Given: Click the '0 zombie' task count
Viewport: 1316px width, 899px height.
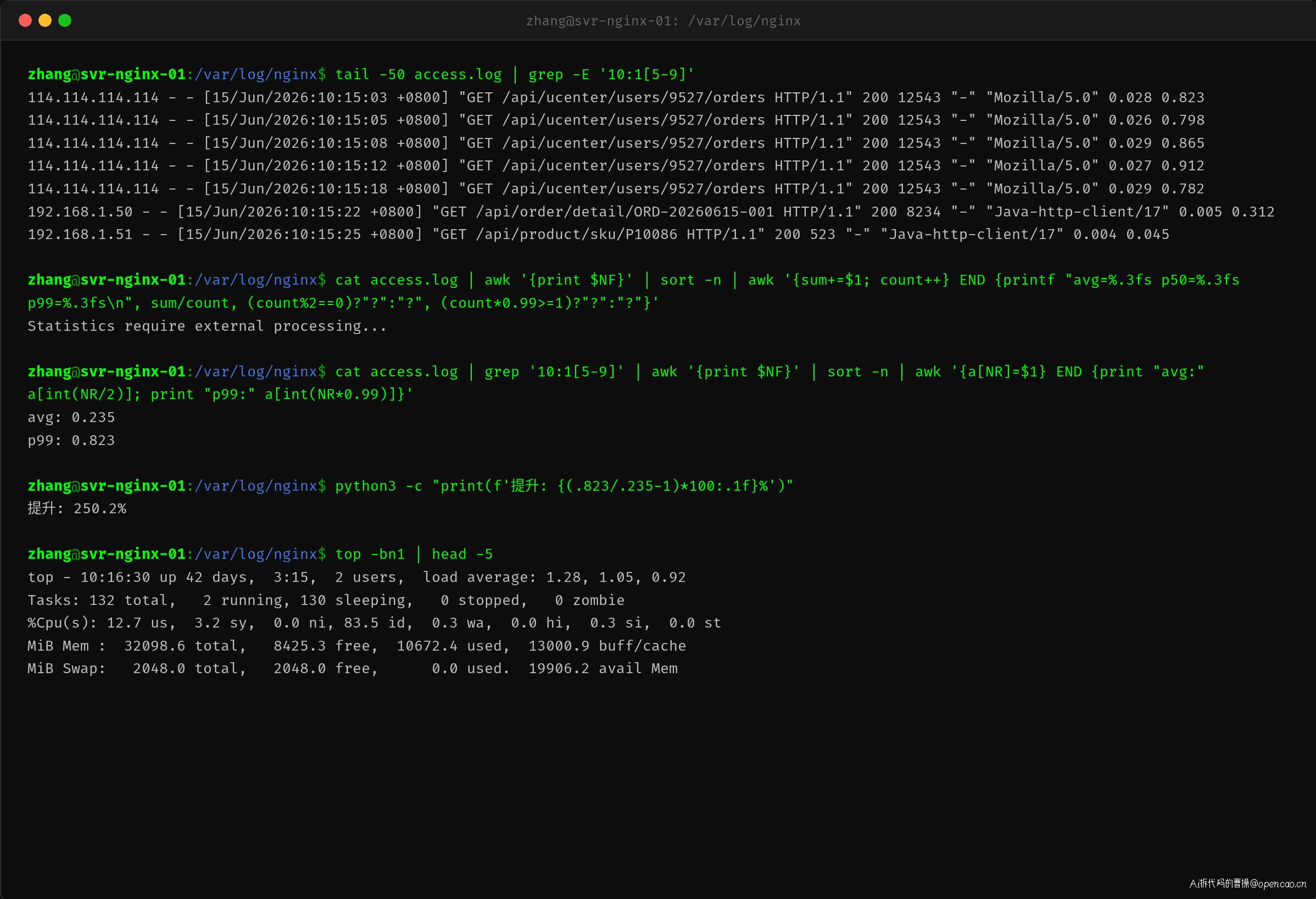Looking at the screenshot, I should point(589,600).
